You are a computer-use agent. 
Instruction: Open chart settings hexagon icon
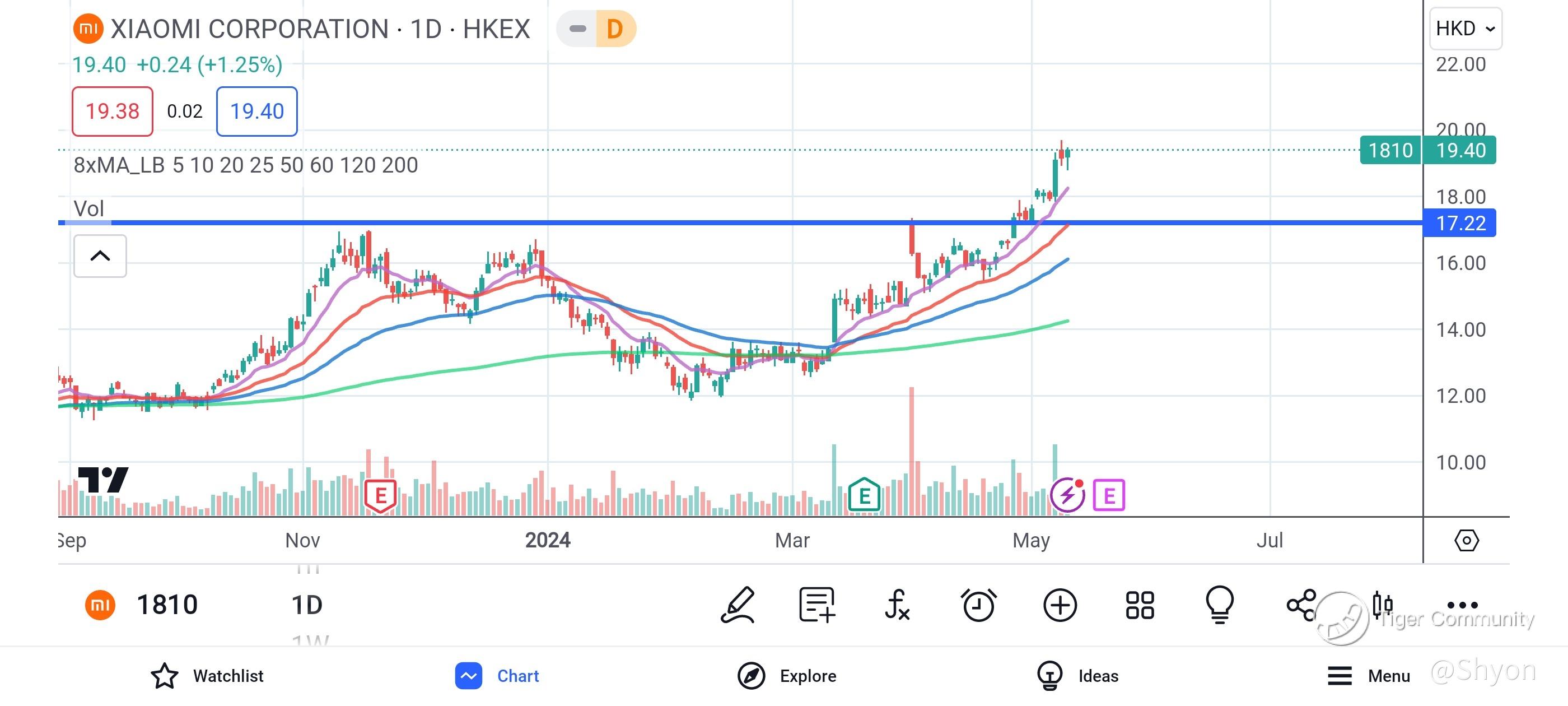click(1466, 540)
